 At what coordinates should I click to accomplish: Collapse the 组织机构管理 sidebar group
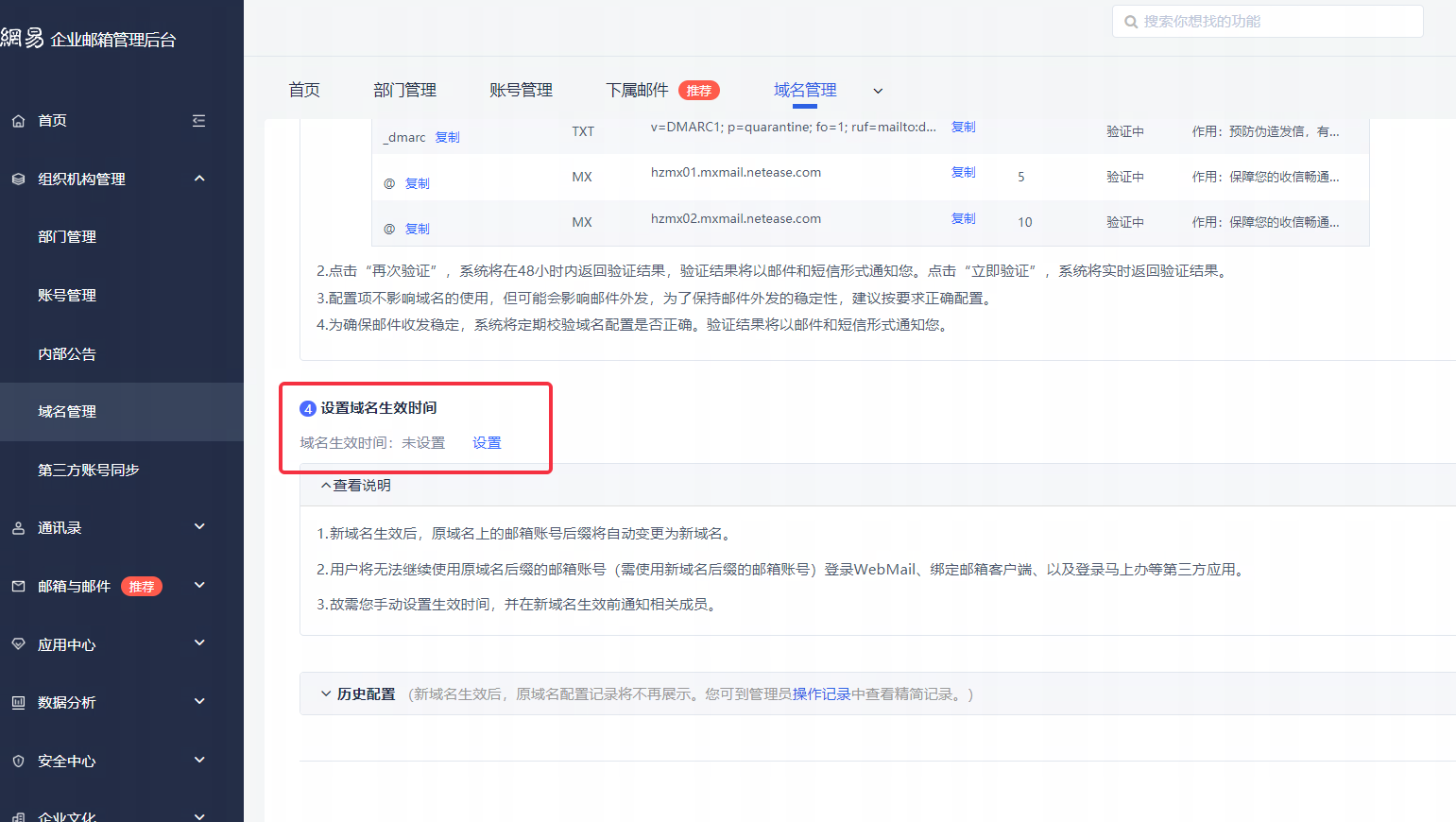[199, 179]
